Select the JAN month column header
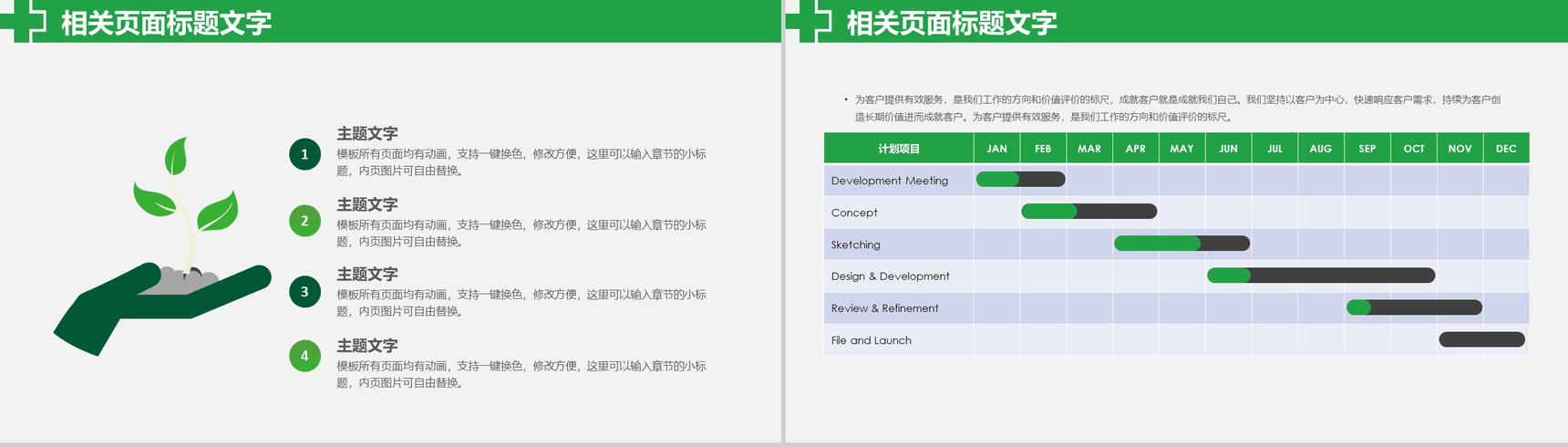 (x=996, y=149)
